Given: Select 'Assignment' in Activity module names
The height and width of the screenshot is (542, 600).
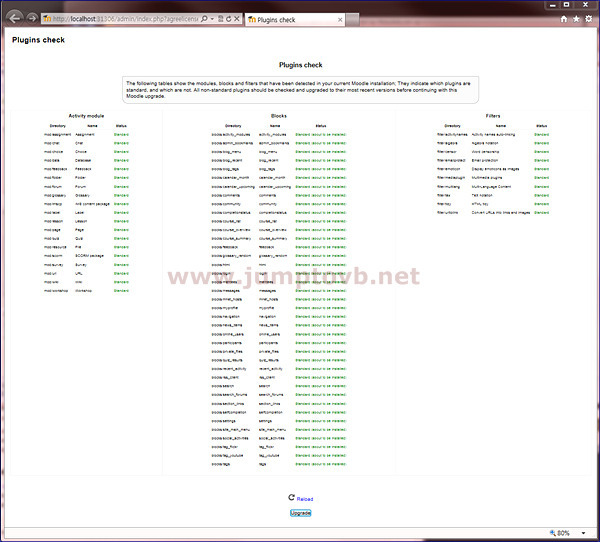Looking at the screenshot, I should (x=85, y=135).
